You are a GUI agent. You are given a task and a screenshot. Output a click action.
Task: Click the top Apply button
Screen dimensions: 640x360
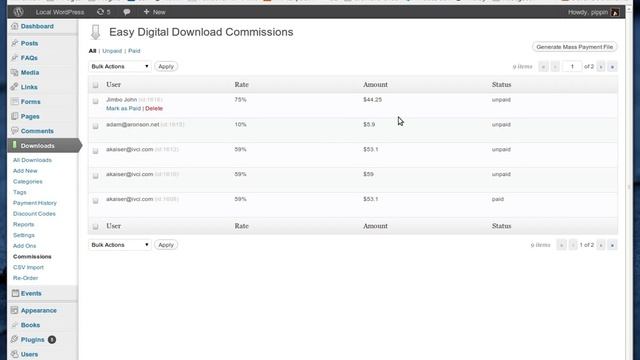[x=166, y=67]
